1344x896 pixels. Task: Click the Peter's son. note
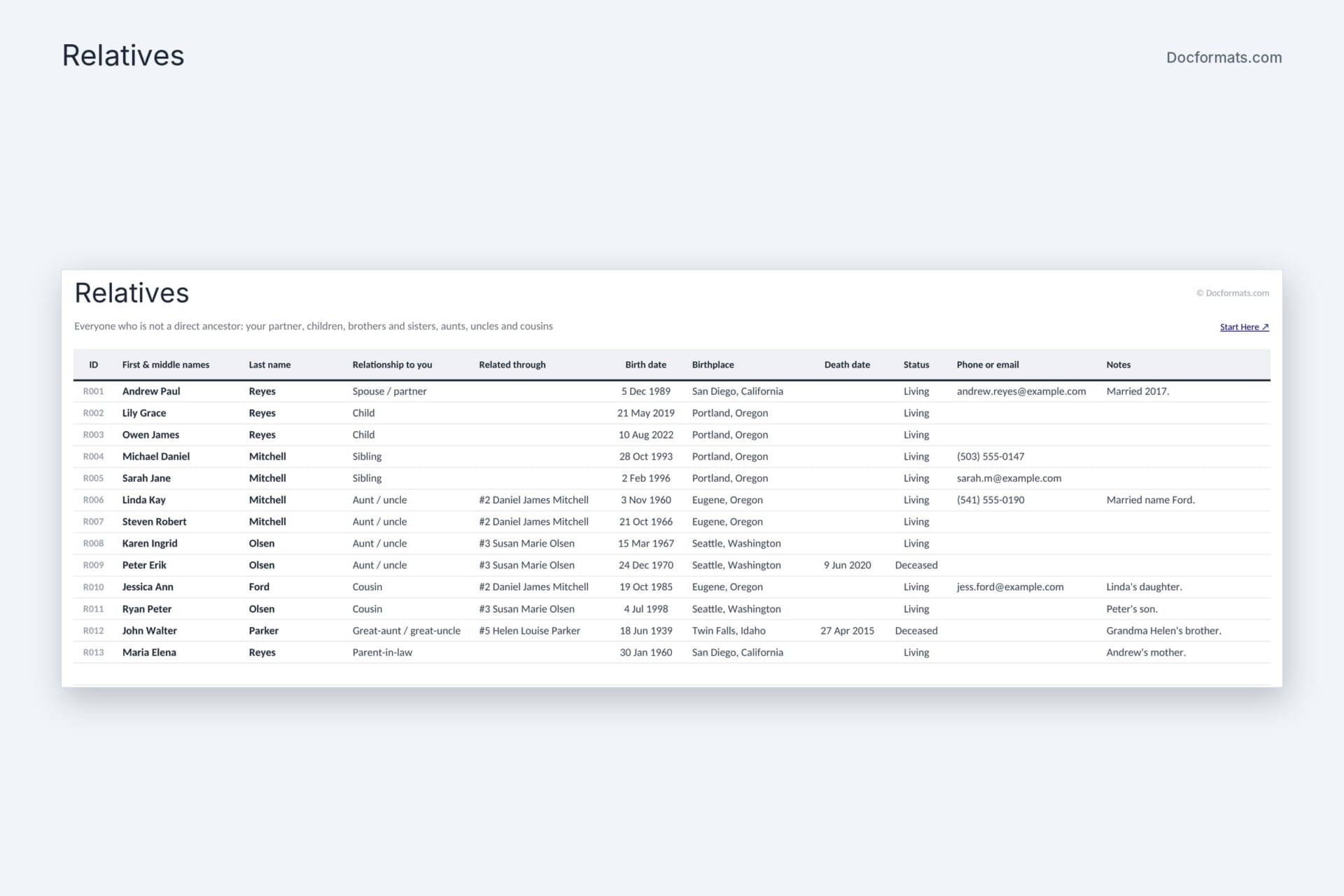[x=1132, y=609]
